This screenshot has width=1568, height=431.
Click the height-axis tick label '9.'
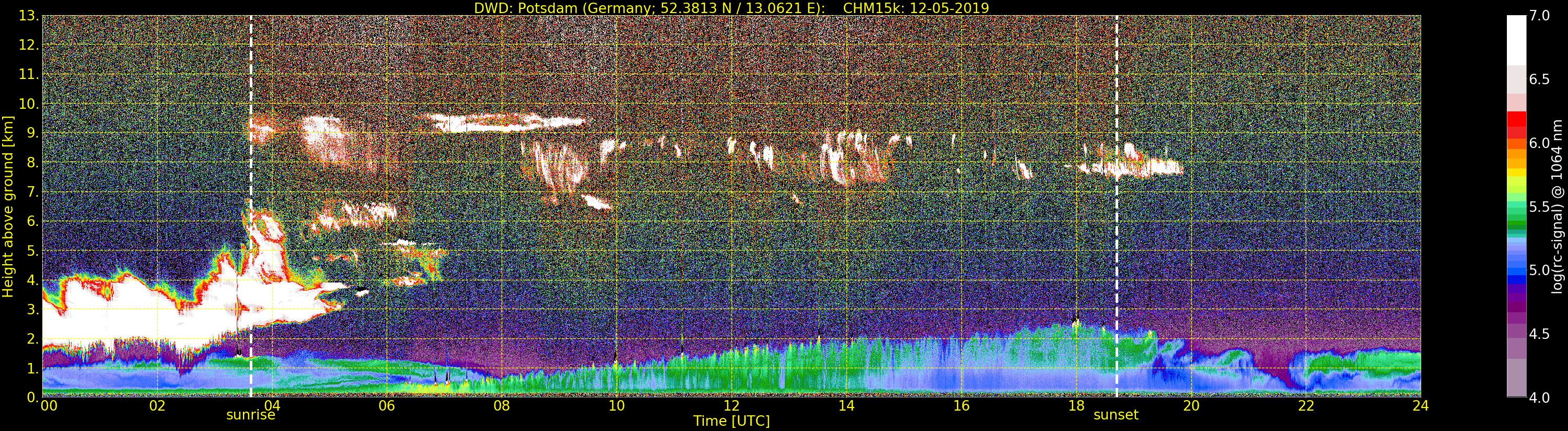tap(32, 133)
